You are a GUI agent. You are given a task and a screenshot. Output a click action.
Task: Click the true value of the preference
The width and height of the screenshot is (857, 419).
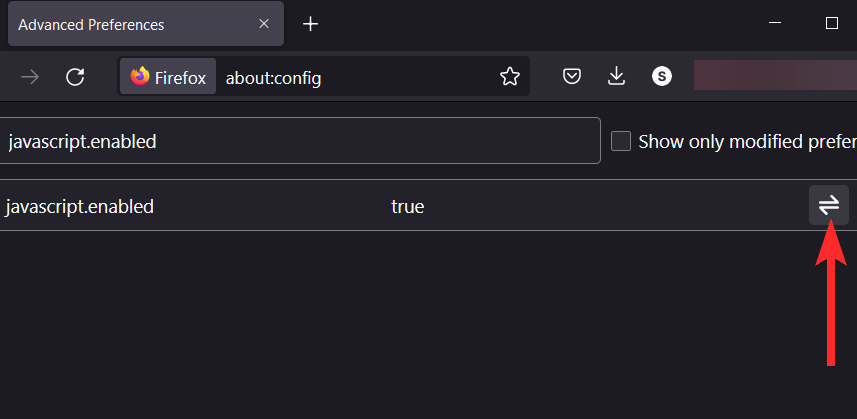pyautogui.click(x=407, y=207)
